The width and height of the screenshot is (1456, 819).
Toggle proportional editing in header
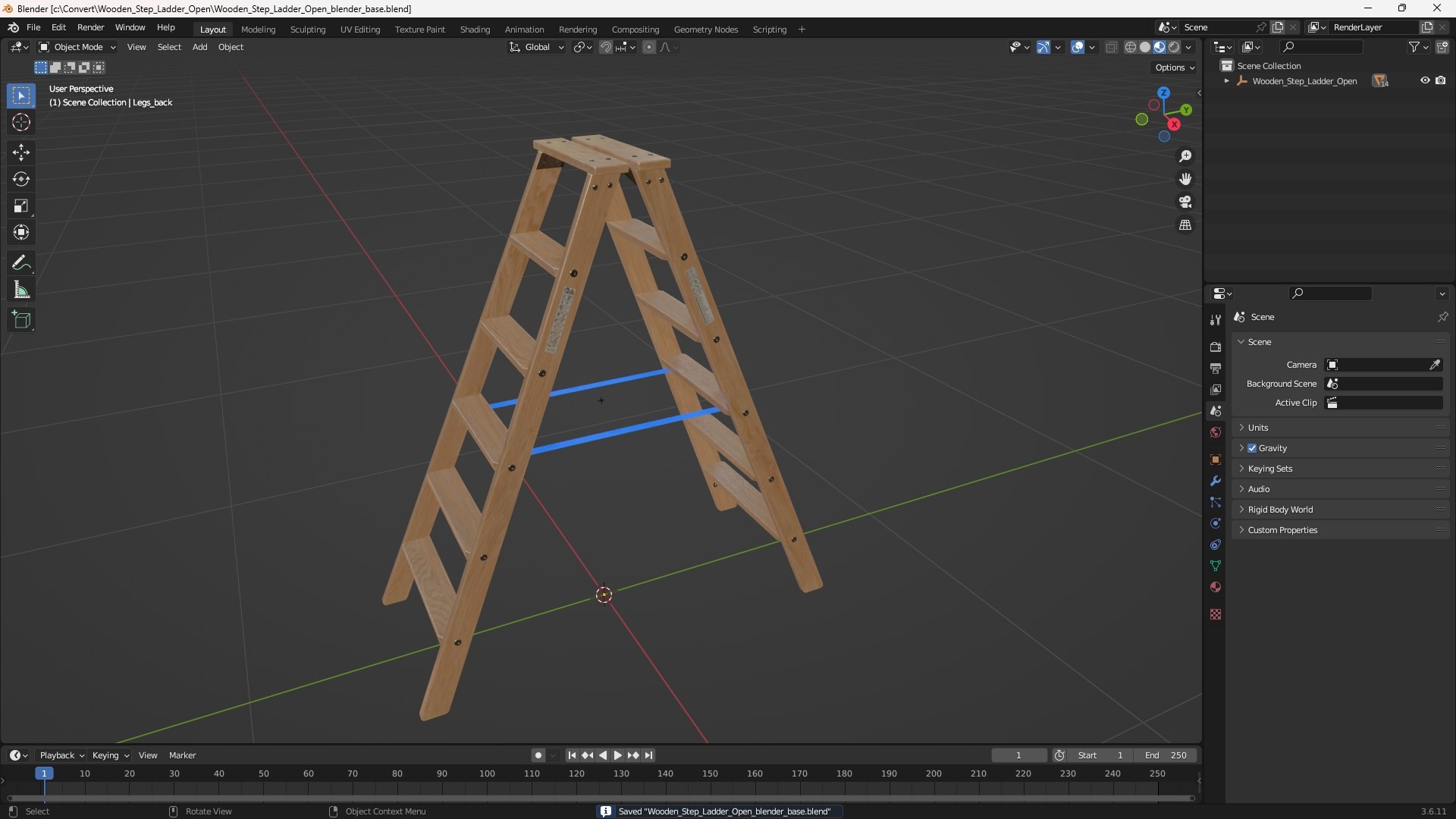pyautogui.click(x=649, y=47)
